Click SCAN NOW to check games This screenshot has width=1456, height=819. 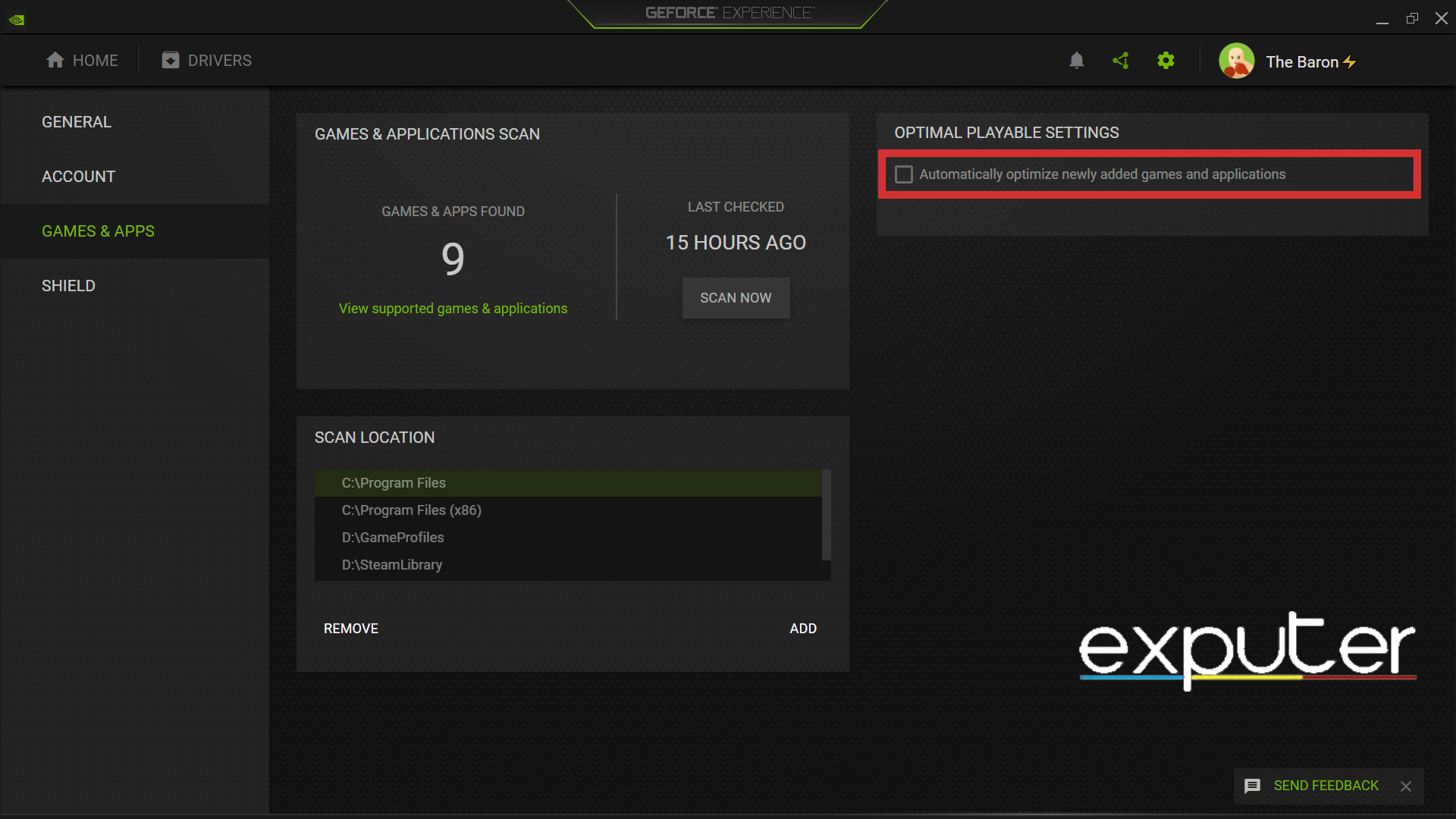(x=736, y=297)
